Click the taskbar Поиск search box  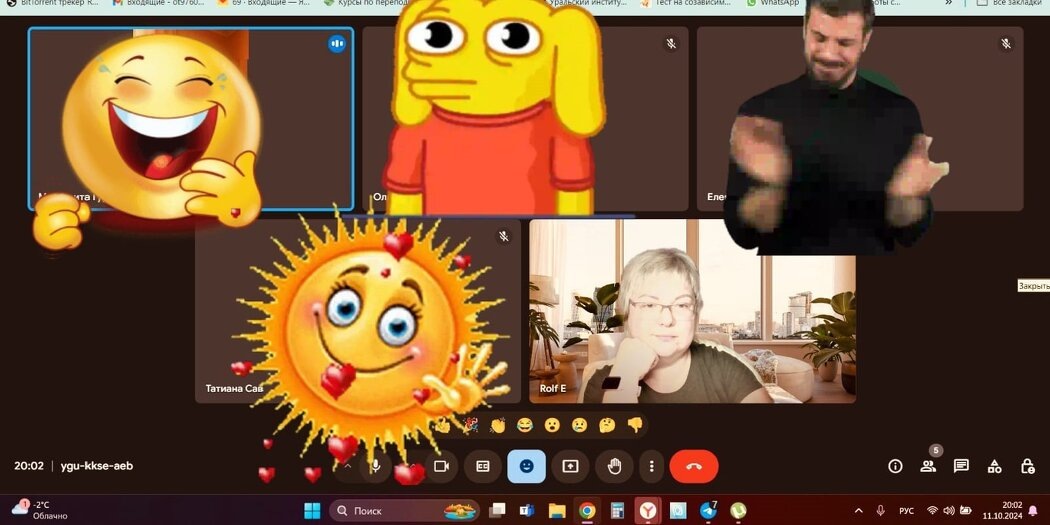[404, 511]
